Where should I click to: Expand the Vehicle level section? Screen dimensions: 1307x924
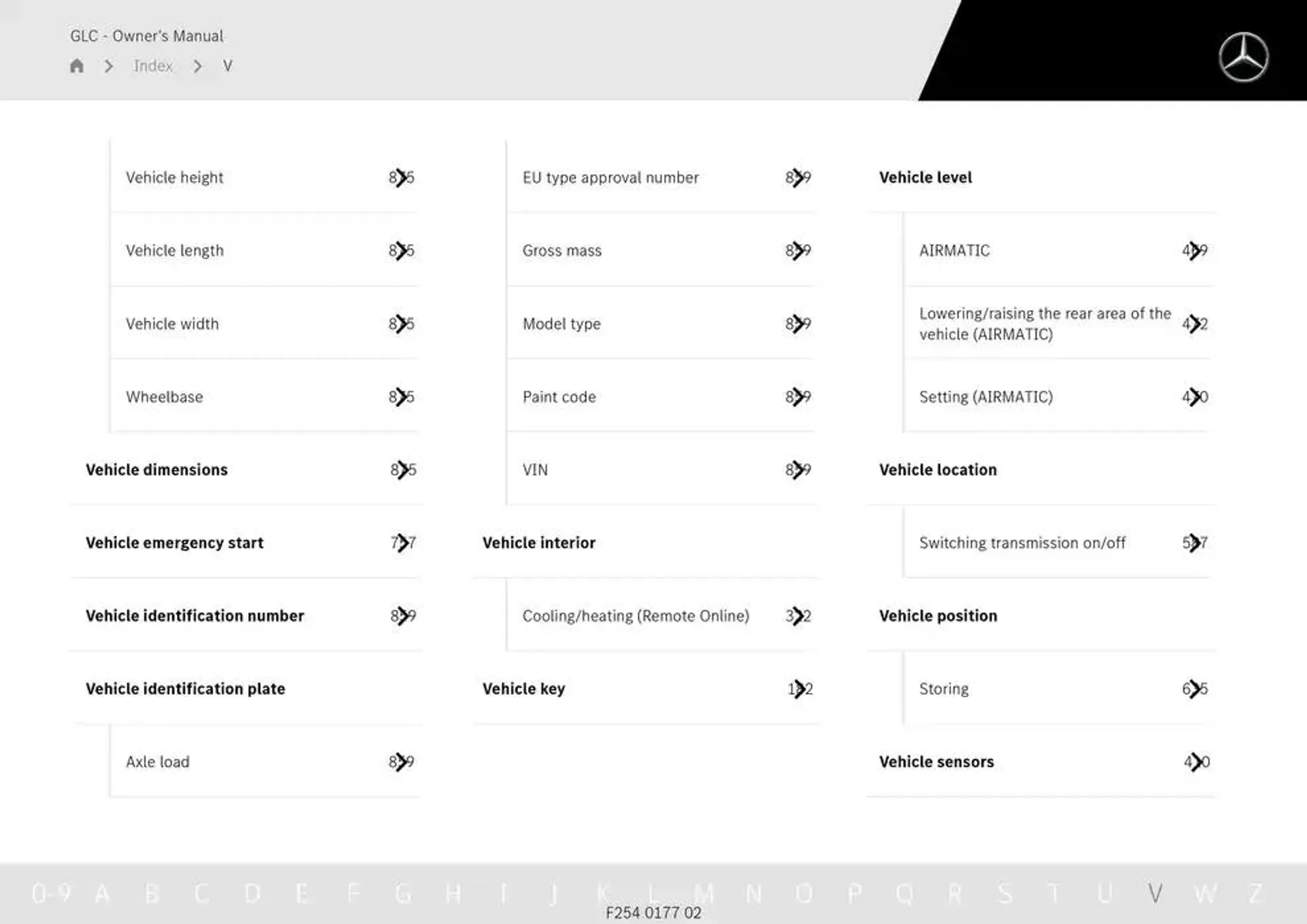[x=925, y=177]
